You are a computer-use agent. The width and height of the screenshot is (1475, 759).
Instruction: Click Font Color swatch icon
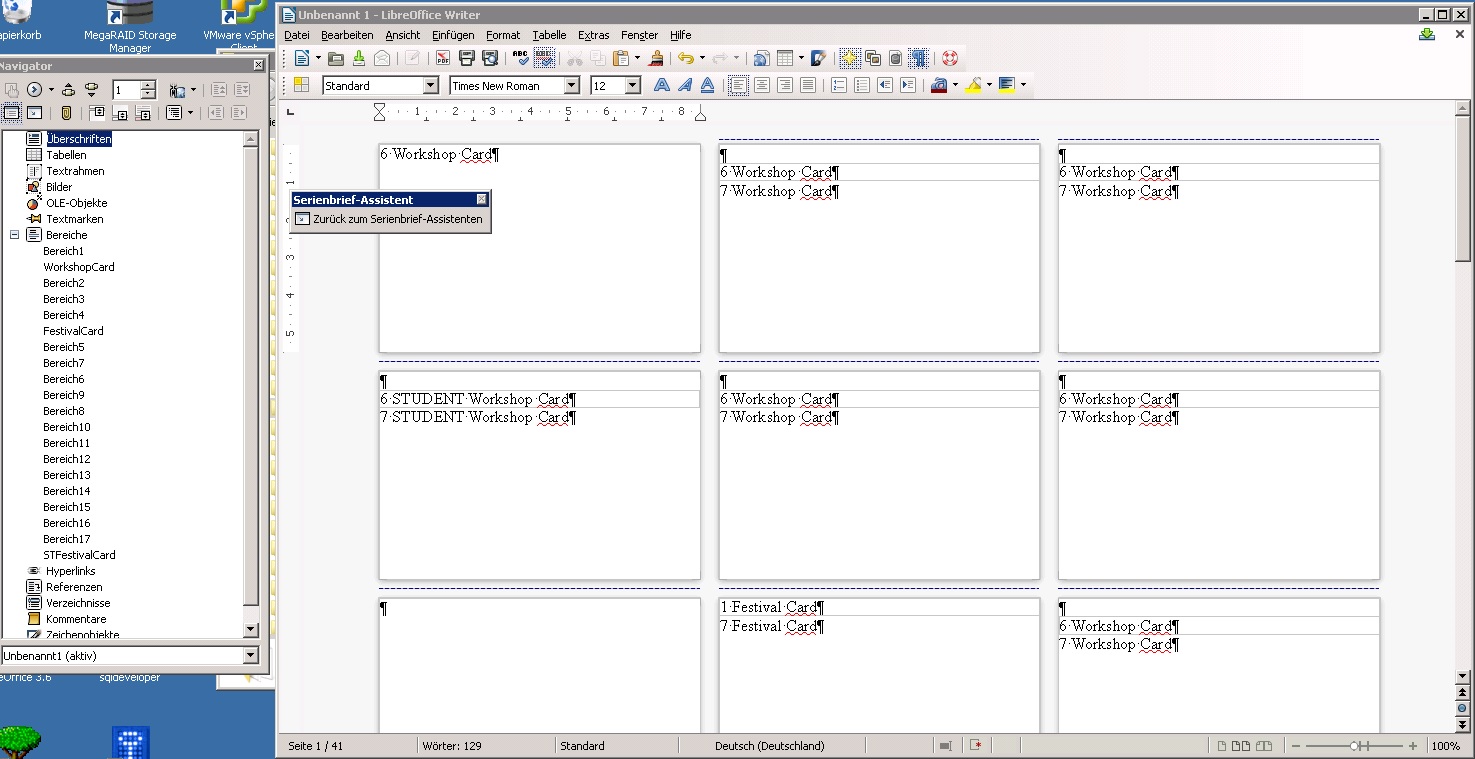pyautogui.click(x=939, y=85)
